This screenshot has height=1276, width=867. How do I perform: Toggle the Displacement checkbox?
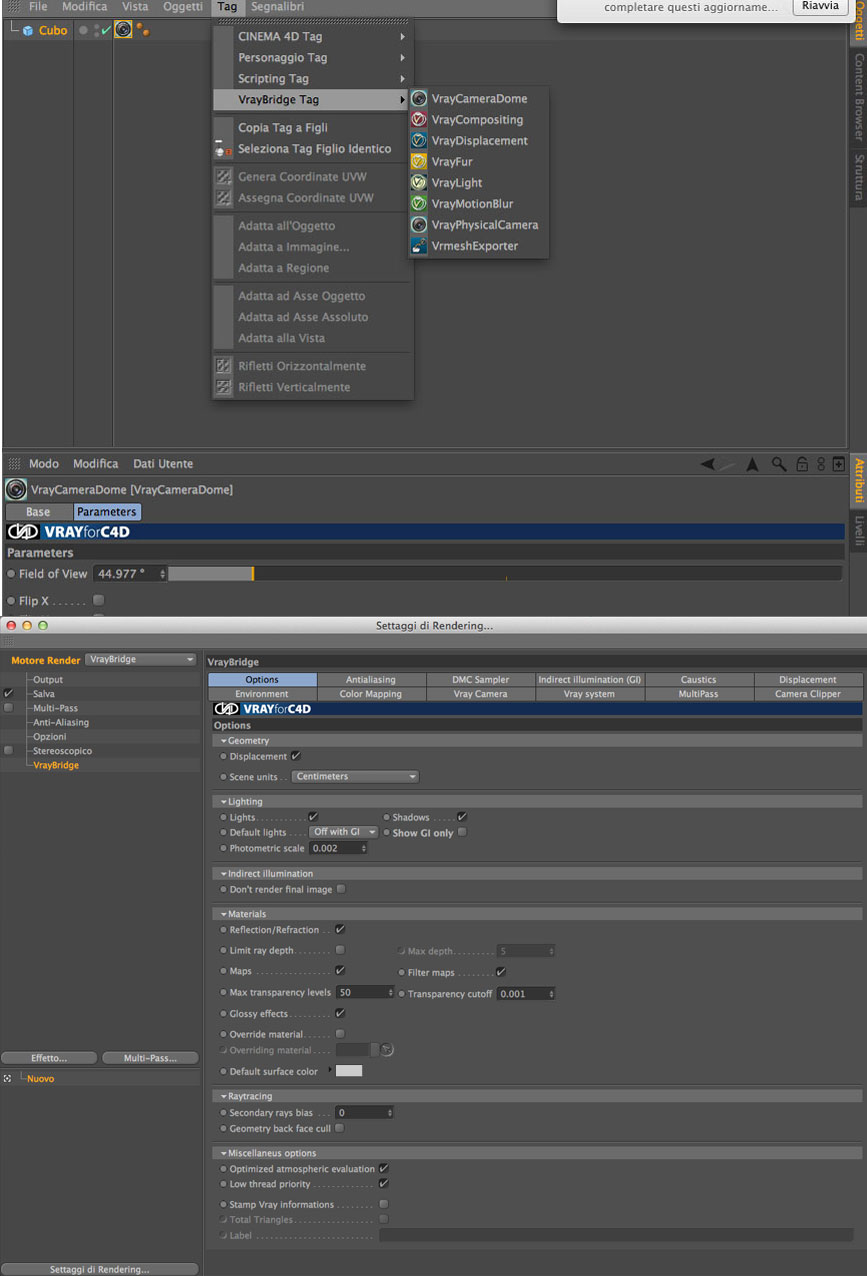[296, 756]
